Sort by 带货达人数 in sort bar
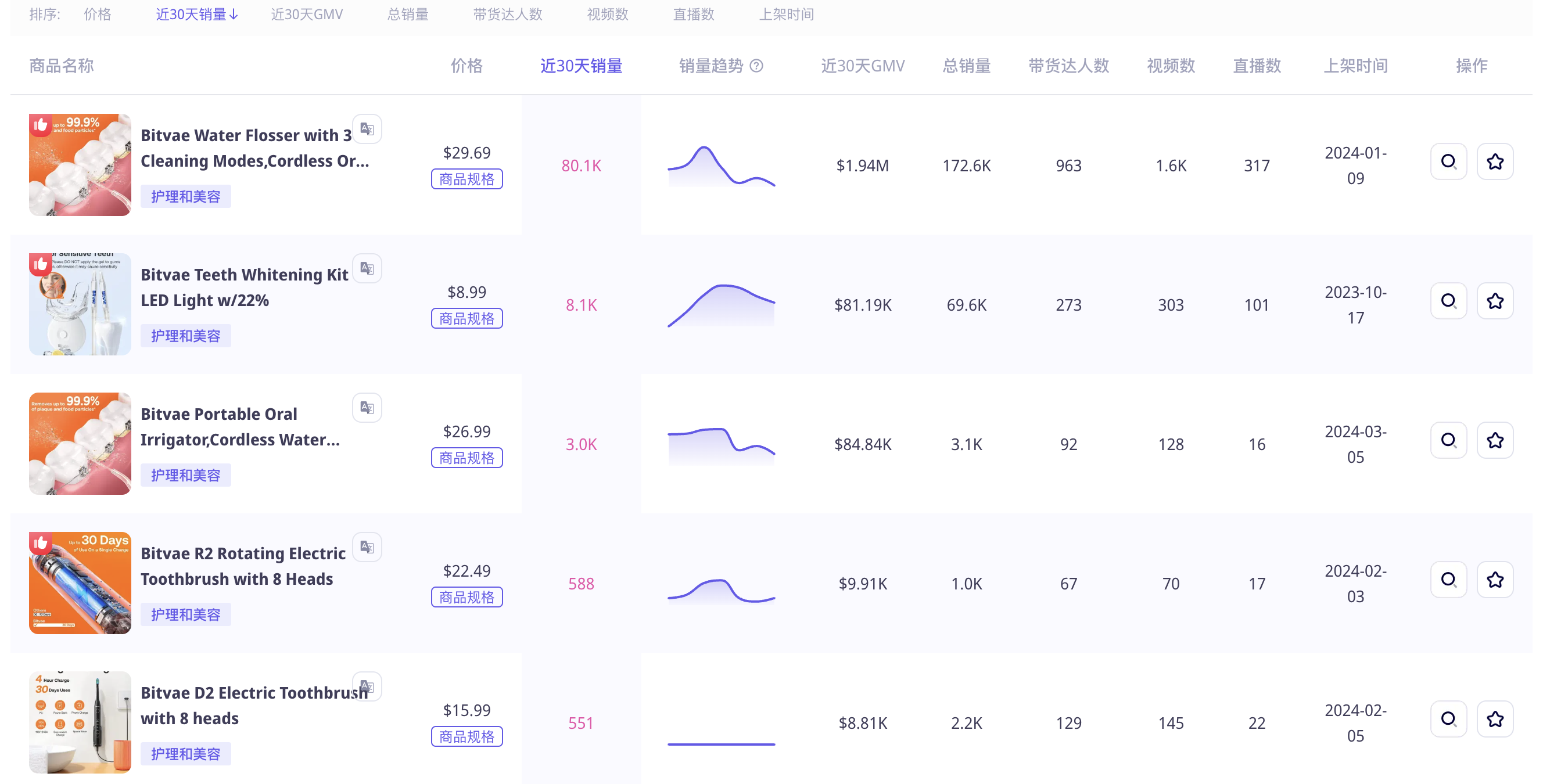Image resolution: width=1543 pixels, height=784 pixels. [507, 15]
